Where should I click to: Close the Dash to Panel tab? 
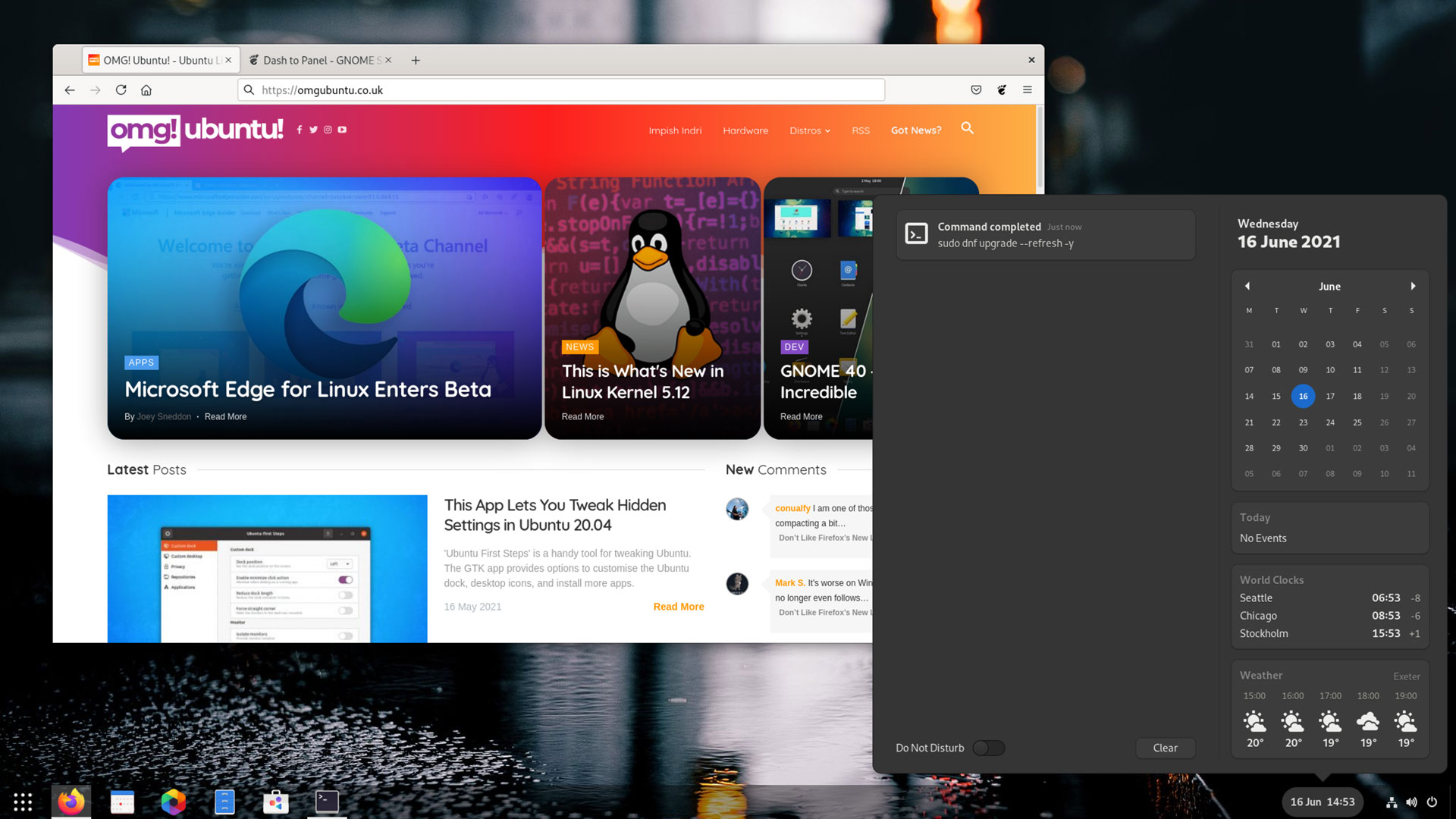(x=388, y=60)
